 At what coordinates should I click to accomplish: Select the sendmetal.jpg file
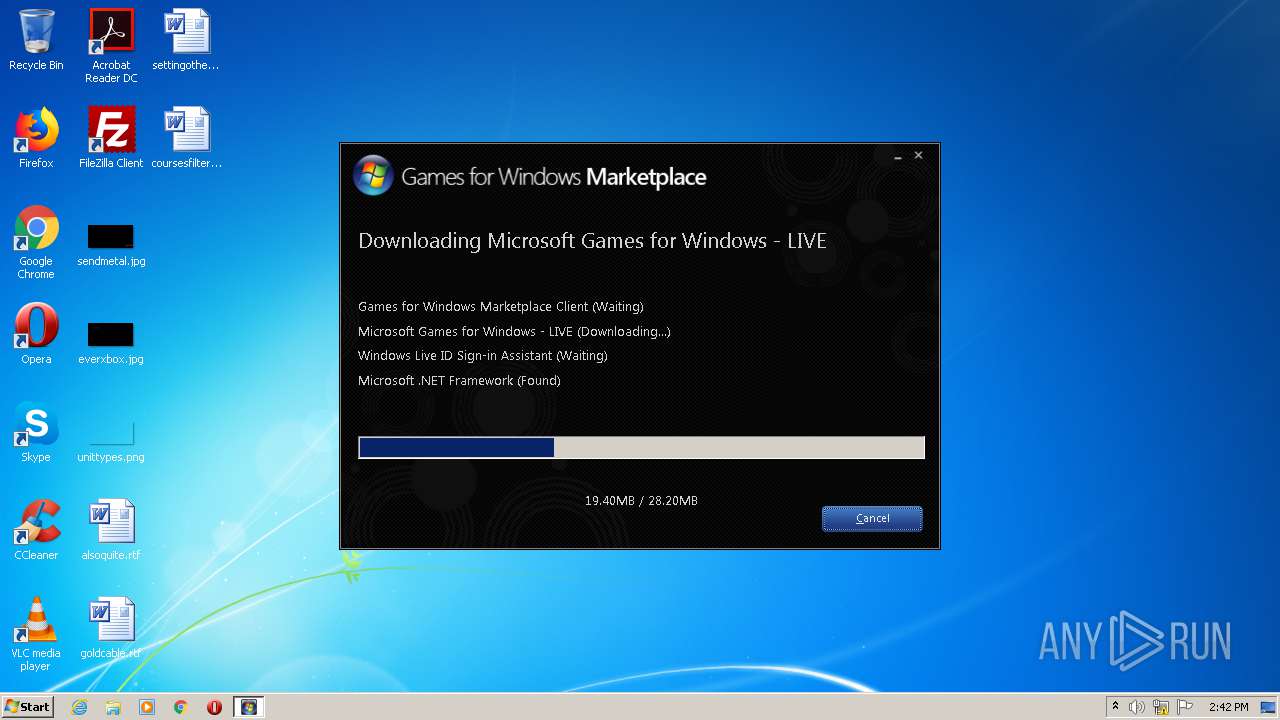pyautogui.click(x=111, y=245)
